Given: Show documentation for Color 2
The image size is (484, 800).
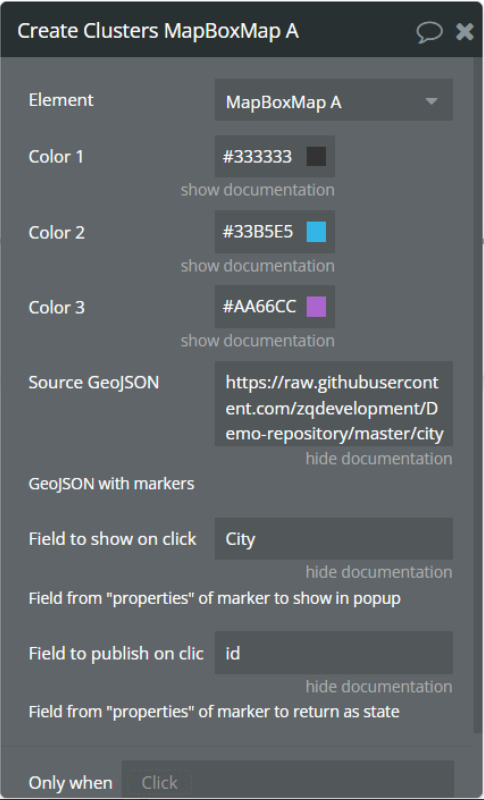Looking at the screenshot, I should tap(258, 266).
